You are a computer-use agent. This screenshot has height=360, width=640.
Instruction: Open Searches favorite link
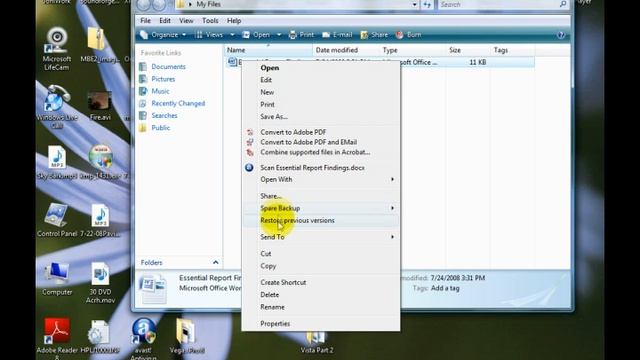pyautogui.click(x=164, y=116)
